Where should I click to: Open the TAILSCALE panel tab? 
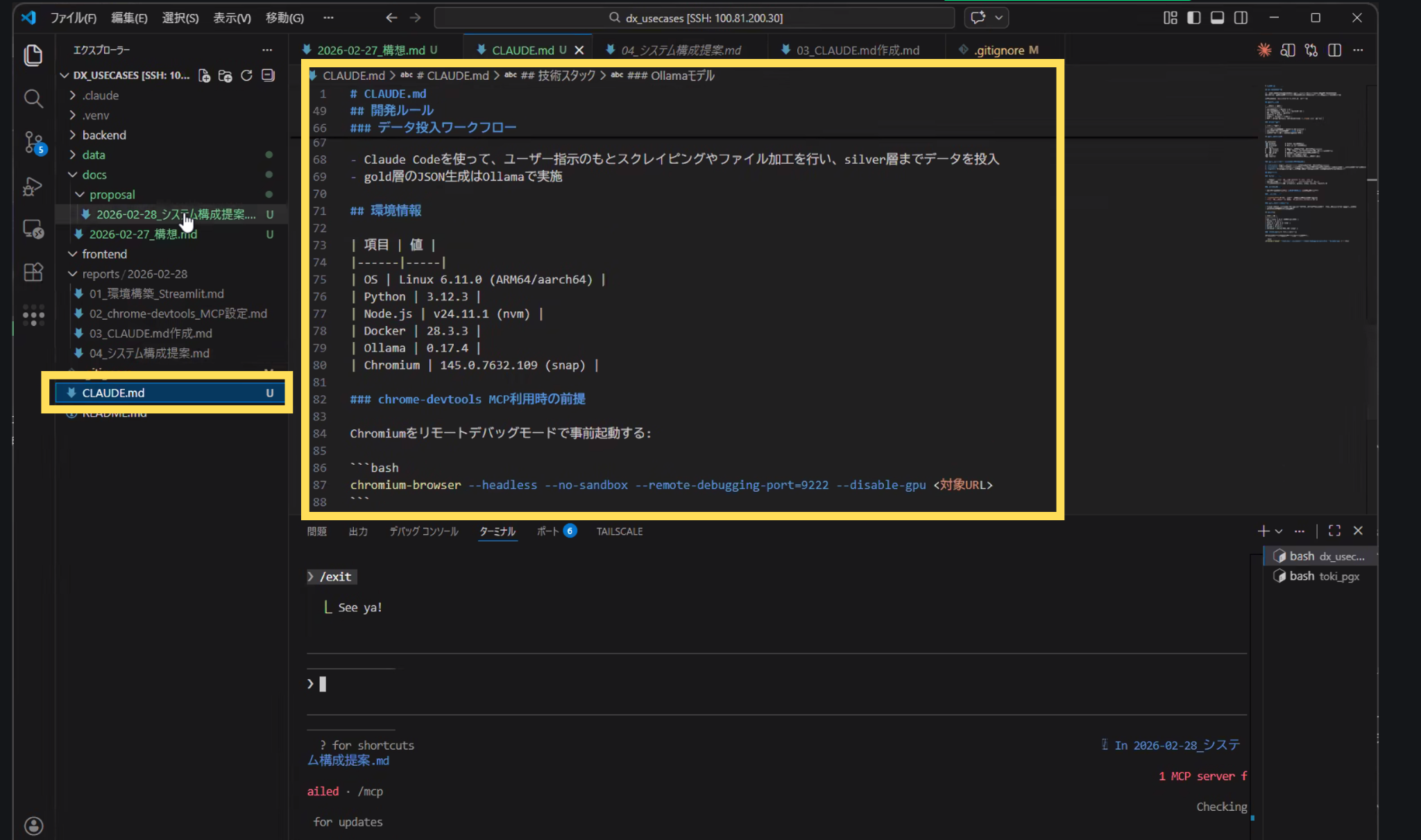(619, 531)
